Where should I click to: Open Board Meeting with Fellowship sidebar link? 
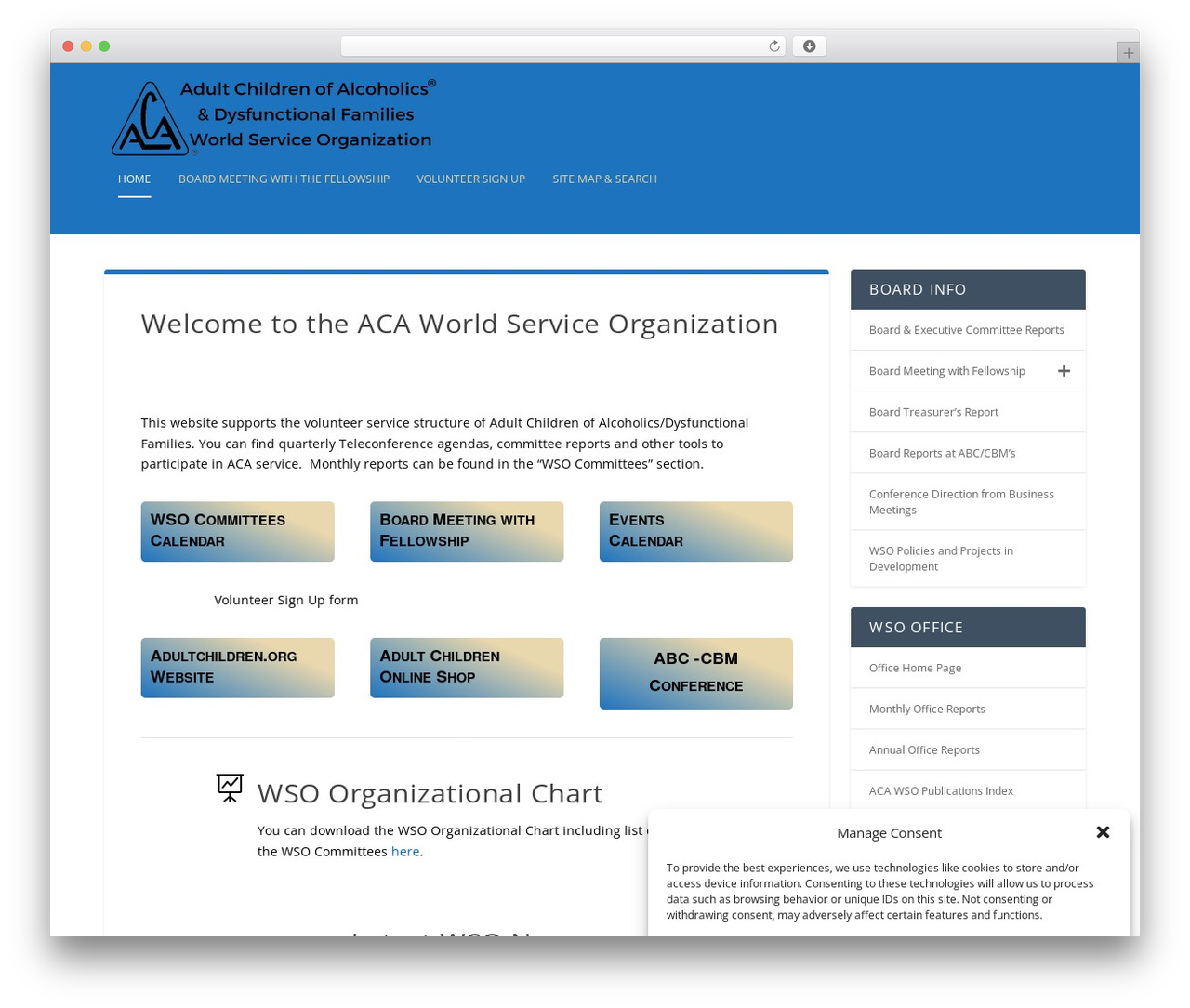tap(946, 371)
